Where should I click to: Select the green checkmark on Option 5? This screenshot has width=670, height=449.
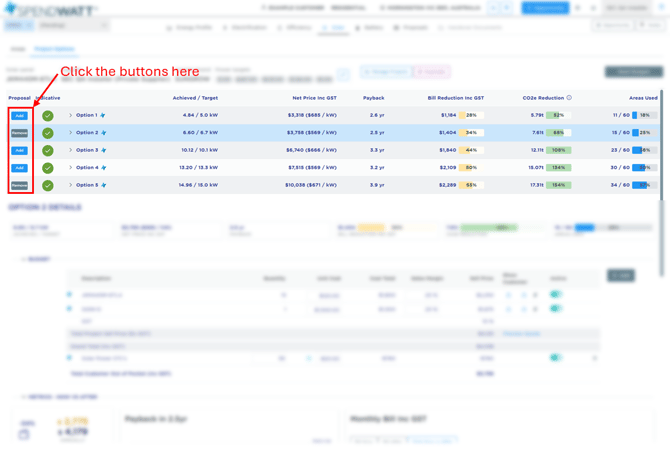tap(47, 186)
